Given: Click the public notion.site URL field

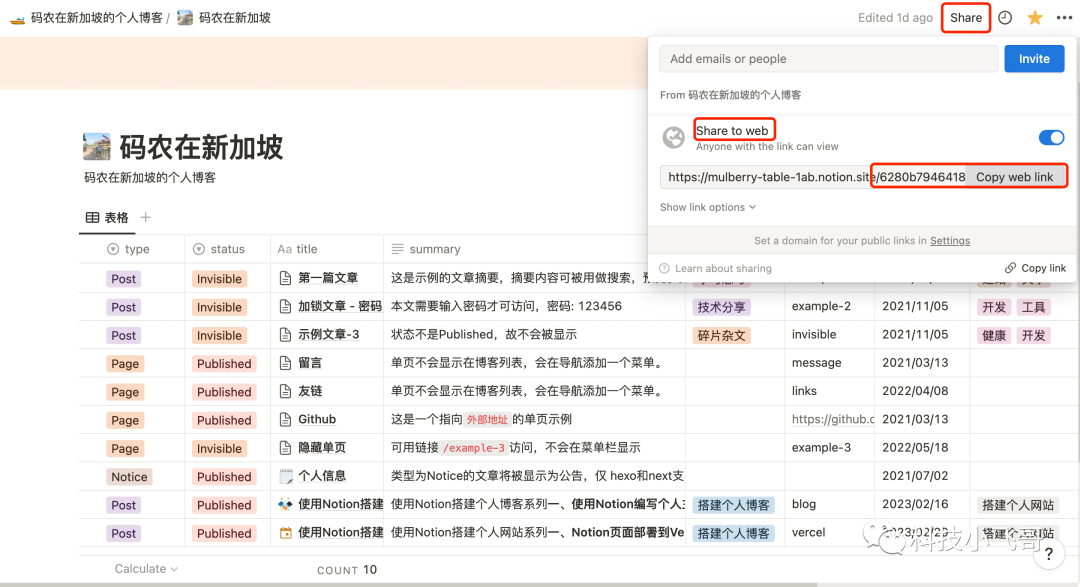Looking at the screenshot, I should pos(813,177).
